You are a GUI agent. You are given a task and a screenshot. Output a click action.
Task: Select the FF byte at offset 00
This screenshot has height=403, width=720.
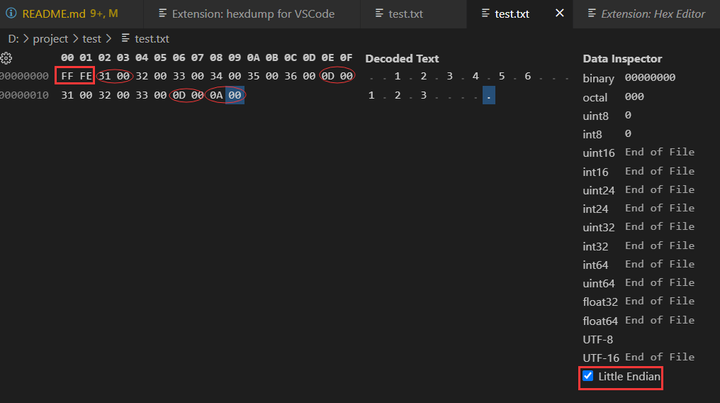coord(67,77)
